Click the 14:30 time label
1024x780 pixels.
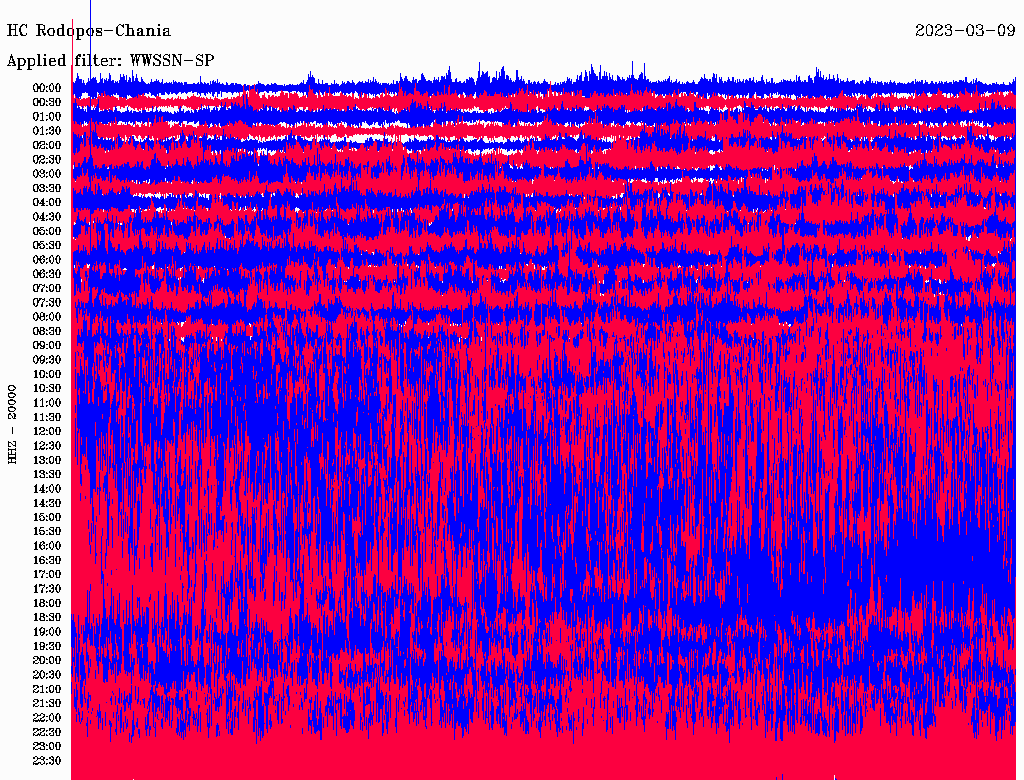[x=47, y=503]
